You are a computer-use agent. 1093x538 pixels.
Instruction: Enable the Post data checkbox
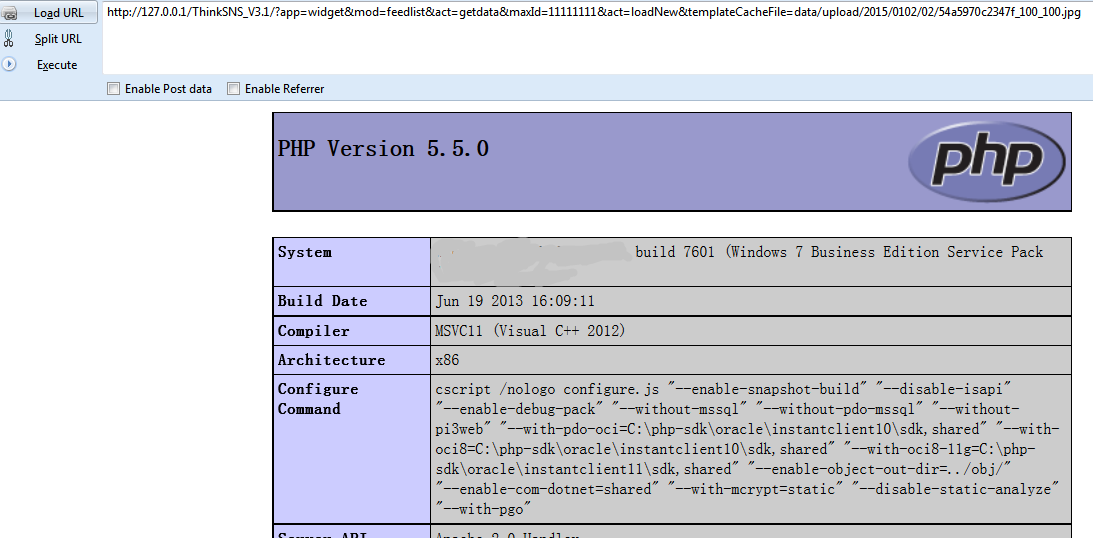113,89
